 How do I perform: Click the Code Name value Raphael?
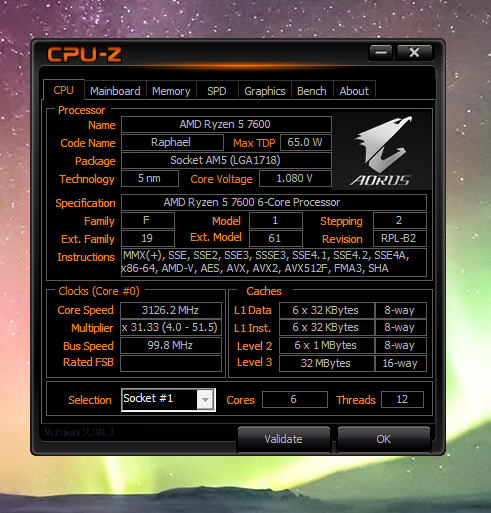172,142
